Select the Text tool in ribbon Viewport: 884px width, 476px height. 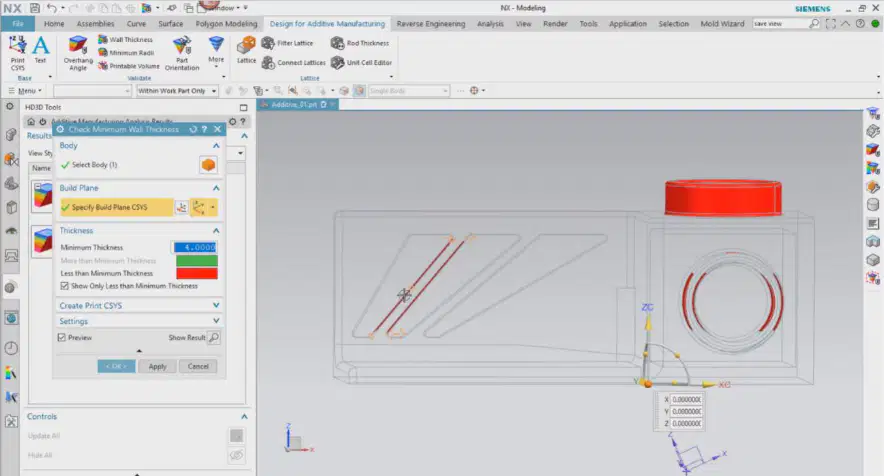(40, 50)
